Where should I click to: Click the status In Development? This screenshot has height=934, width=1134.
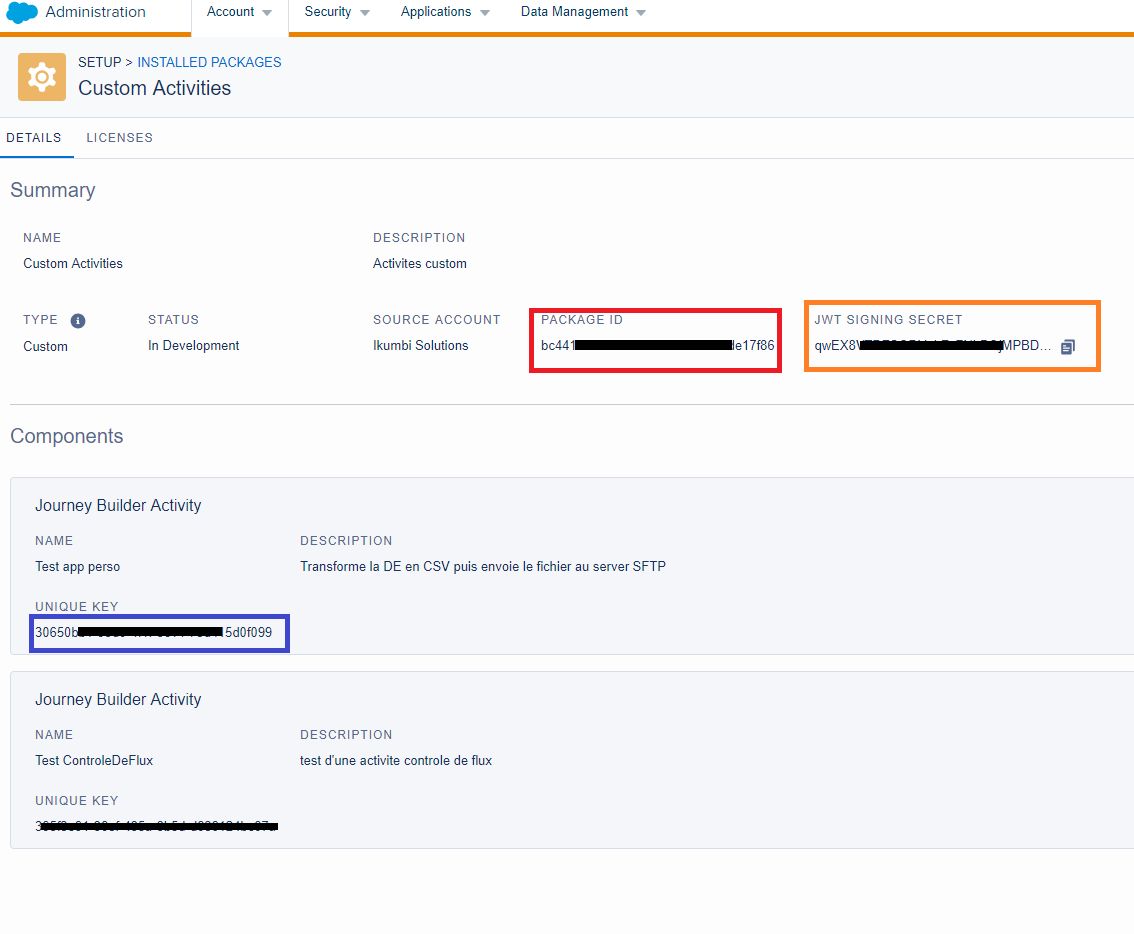[x=194, y=346]
